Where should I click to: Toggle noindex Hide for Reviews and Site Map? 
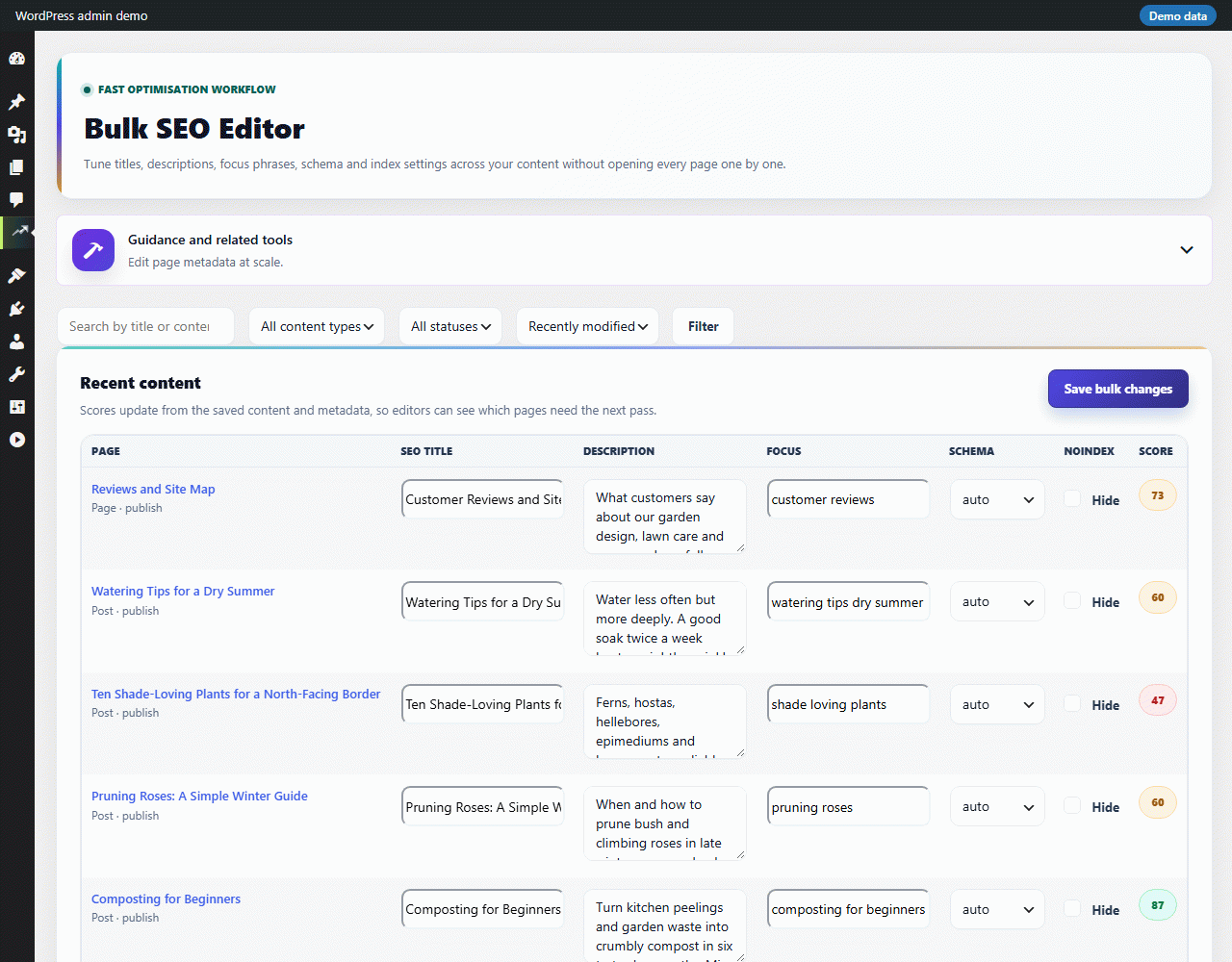click(1072, 498)
